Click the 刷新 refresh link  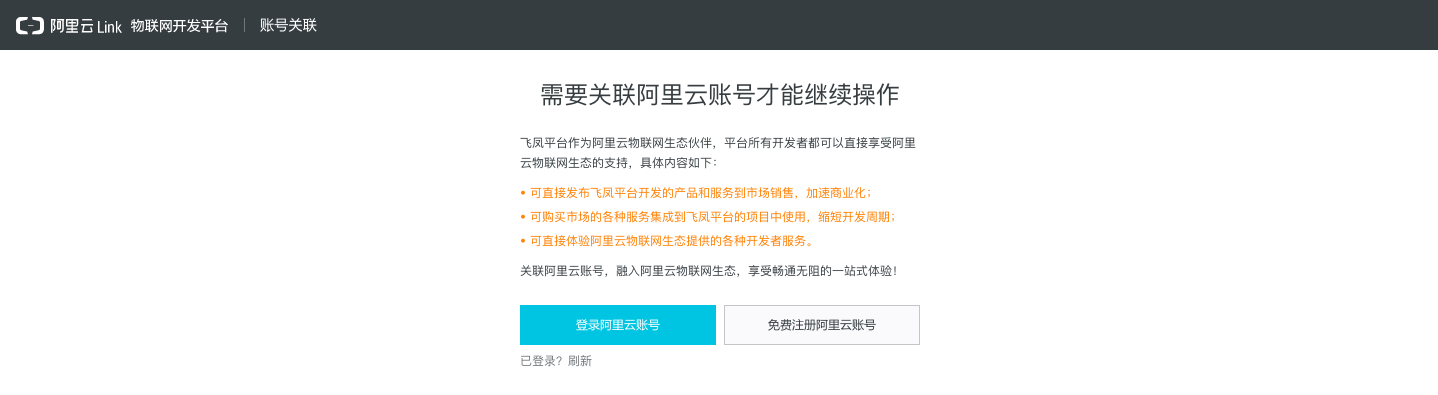[x=580, y=361]
